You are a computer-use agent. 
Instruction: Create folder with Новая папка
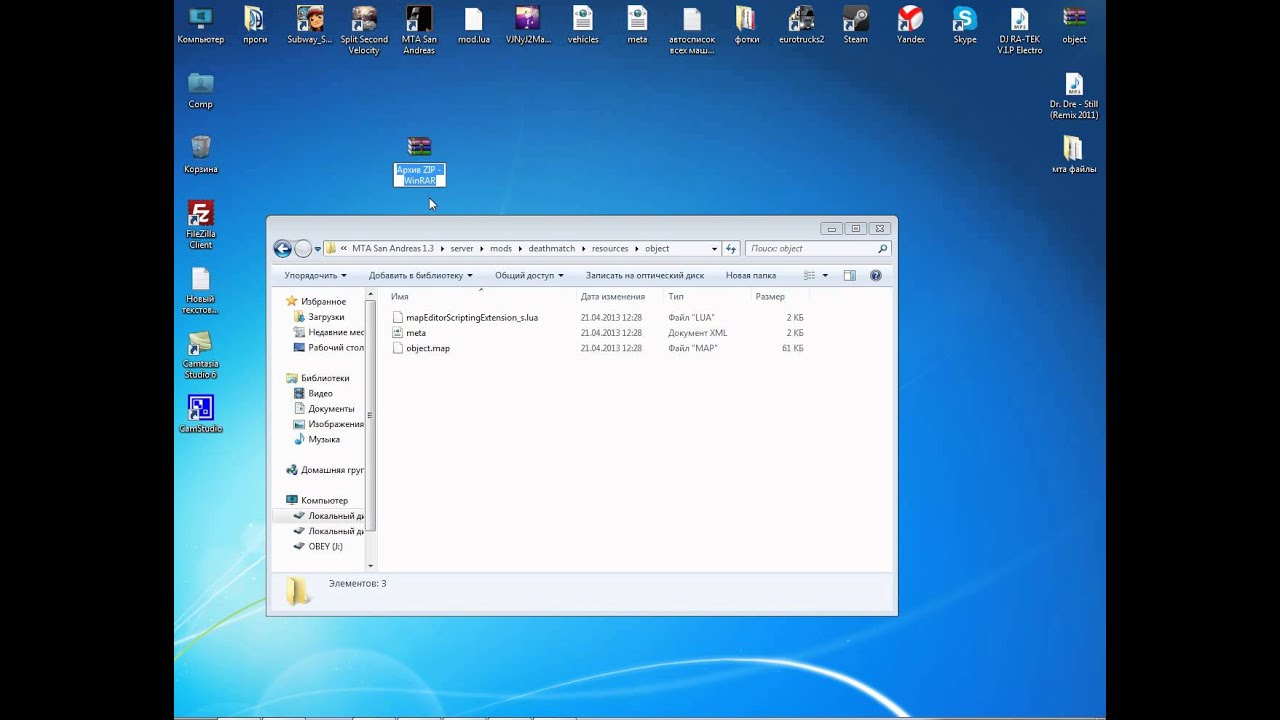[751, 275]
